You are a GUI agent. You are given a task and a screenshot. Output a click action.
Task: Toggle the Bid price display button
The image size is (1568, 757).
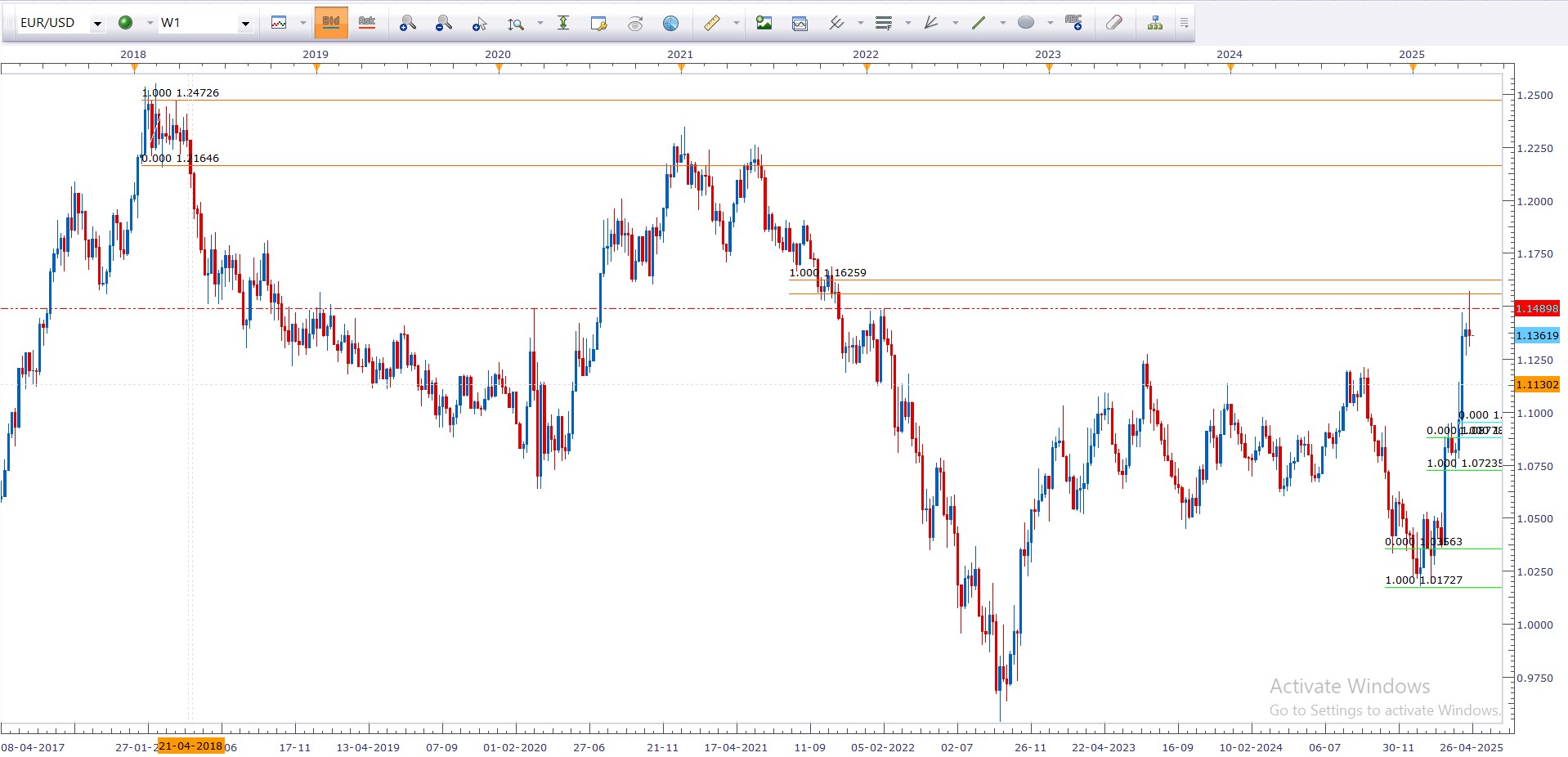coord(331,23)
